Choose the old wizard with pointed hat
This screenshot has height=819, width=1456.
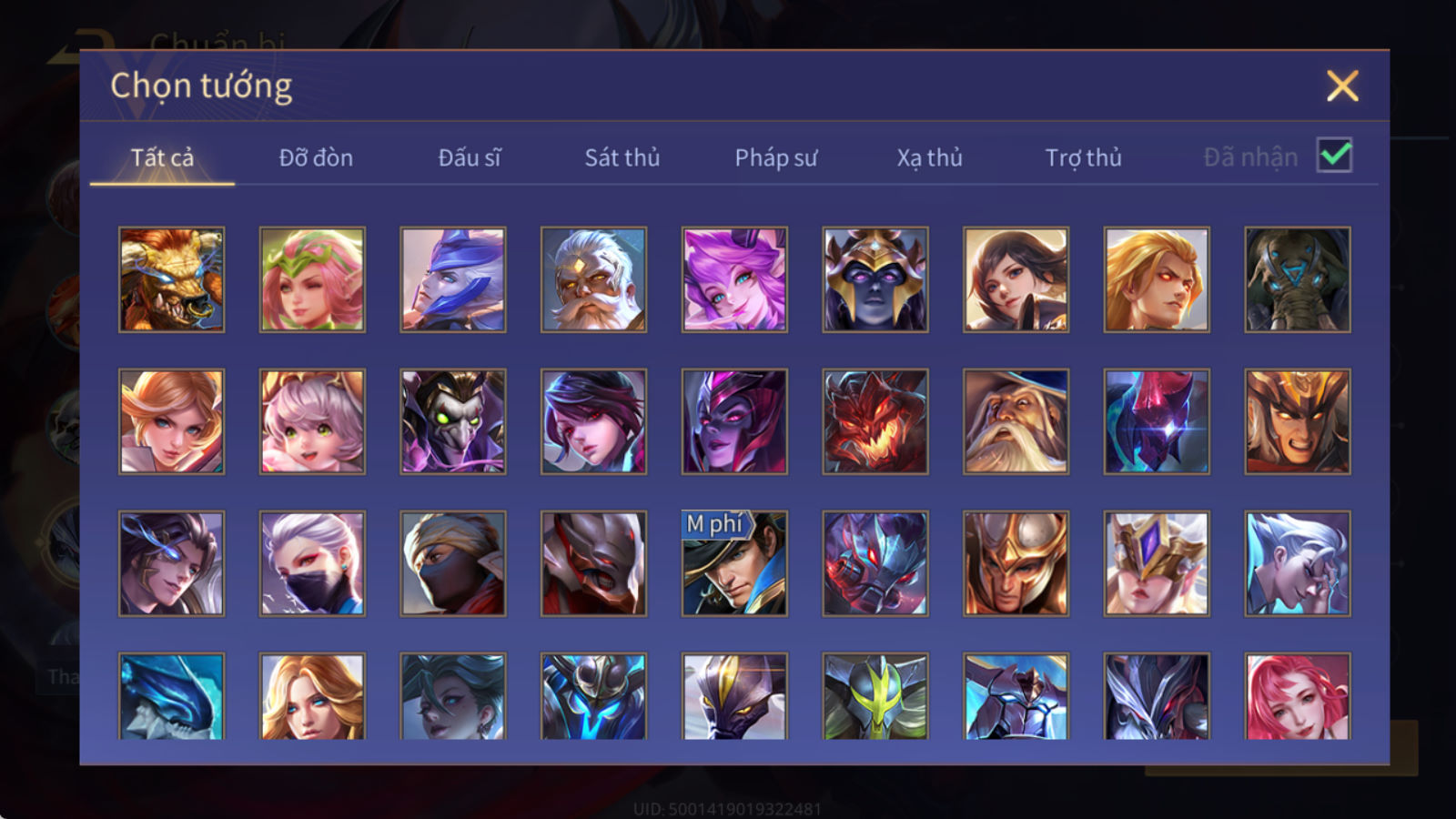click(x=1016, y=421)
